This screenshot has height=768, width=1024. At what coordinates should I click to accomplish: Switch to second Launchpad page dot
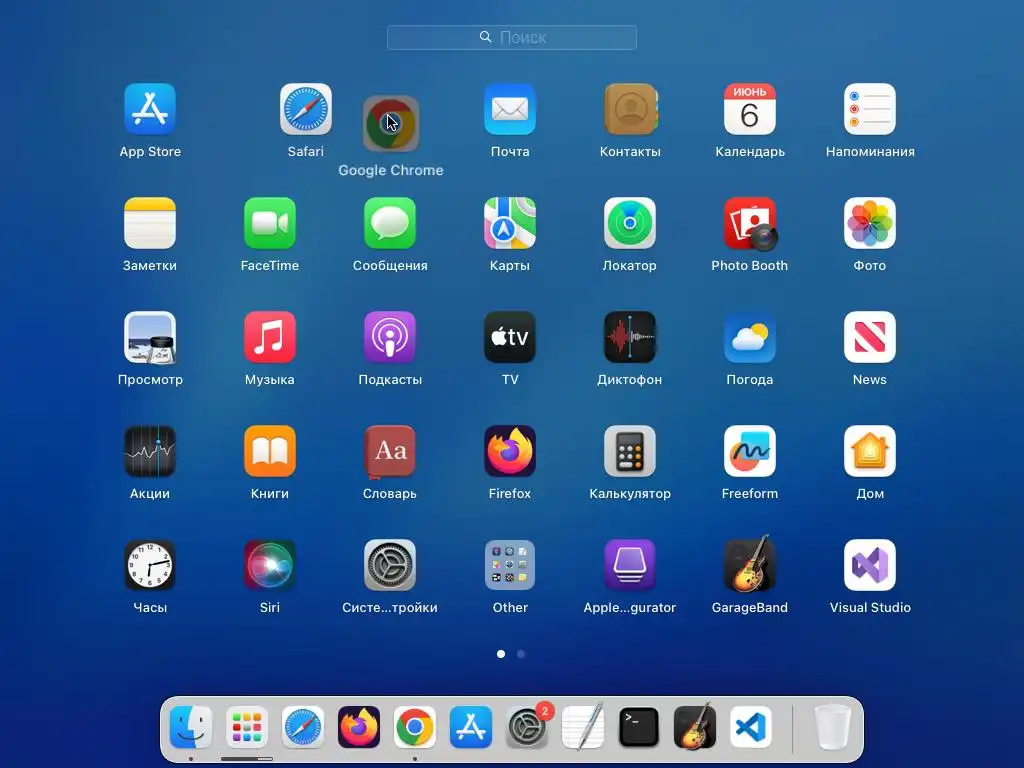(x=521, y=654)
